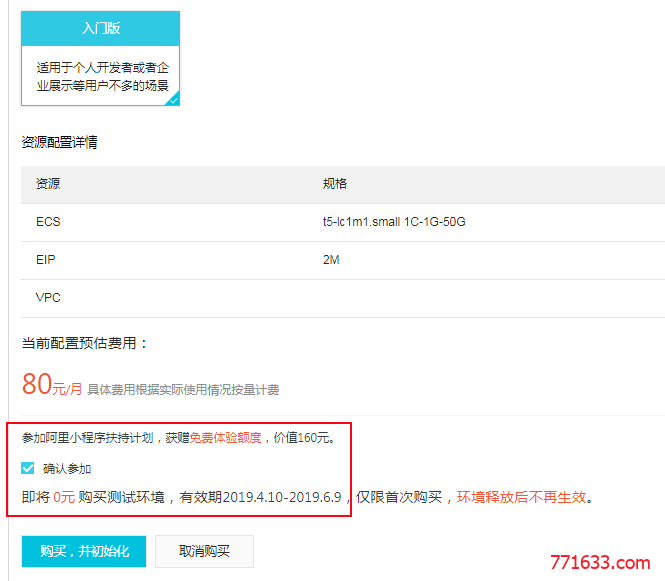This screenshot has height=581, width=665.
Task: Toggle the 确认参加 checkbox
Action: [28, 468]
